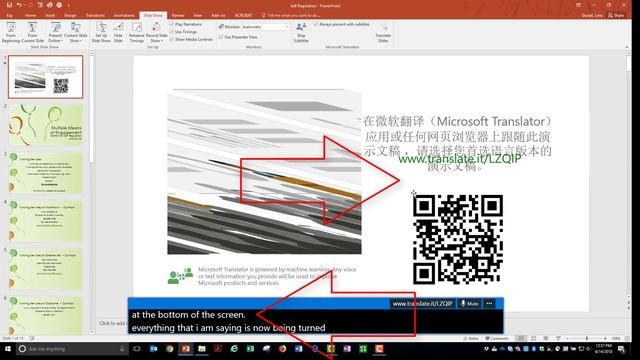This screenshot has width=640, height=360.
Task: Save the presentation from Quick Access
Action: pyautogui.click(x=9, y=5)
